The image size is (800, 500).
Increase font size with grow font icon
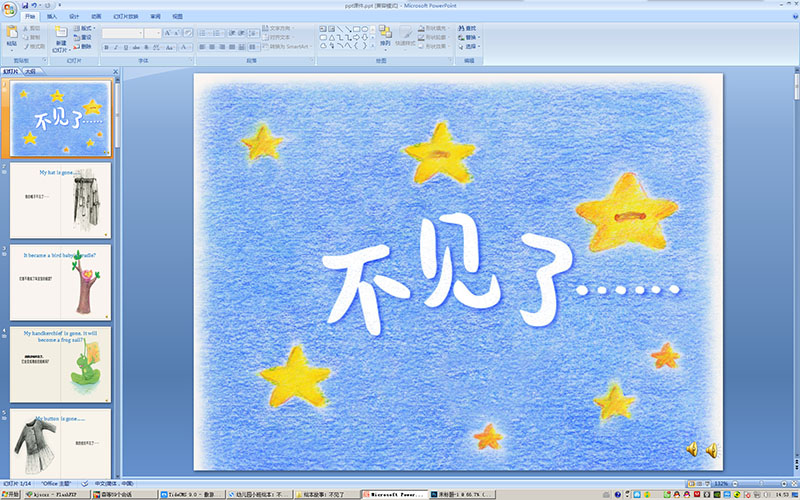(167, 33)
